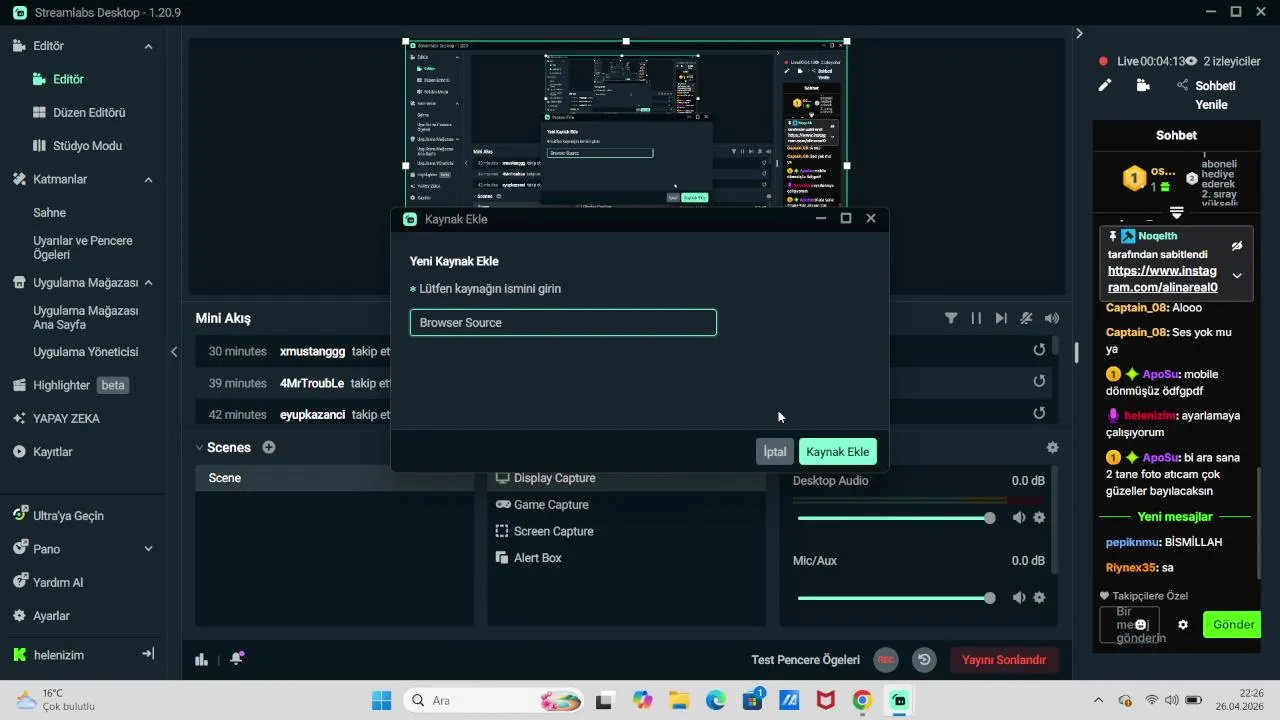This screenshot has width=1280, height=720.
Task: Open the performance stats bar chart icon
Action: tap(201, 659)
